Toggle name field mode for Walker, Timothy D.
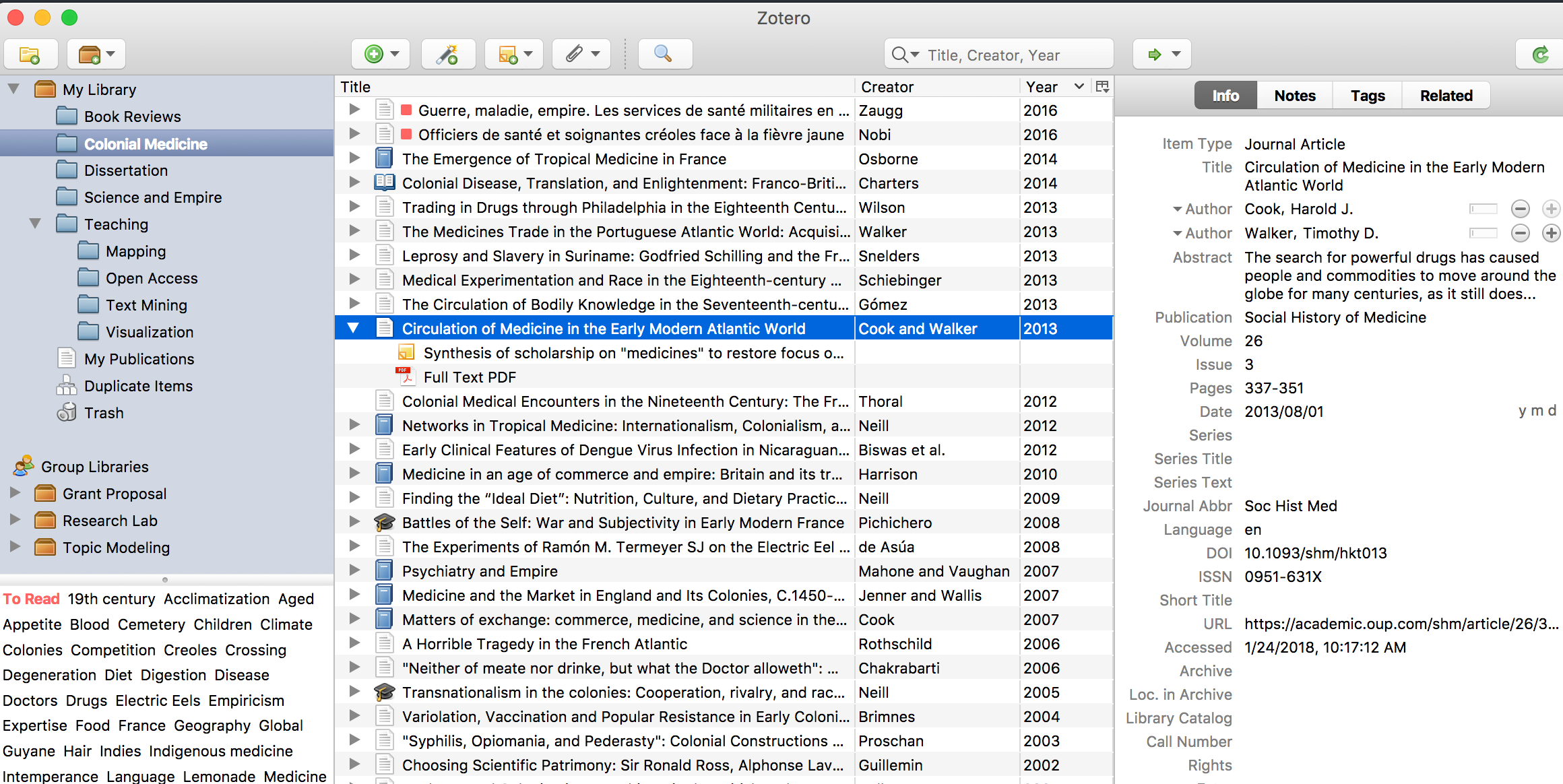The height and width of the screenshot is (784, 1563). pyautogui.click(x=1483, y=233)
